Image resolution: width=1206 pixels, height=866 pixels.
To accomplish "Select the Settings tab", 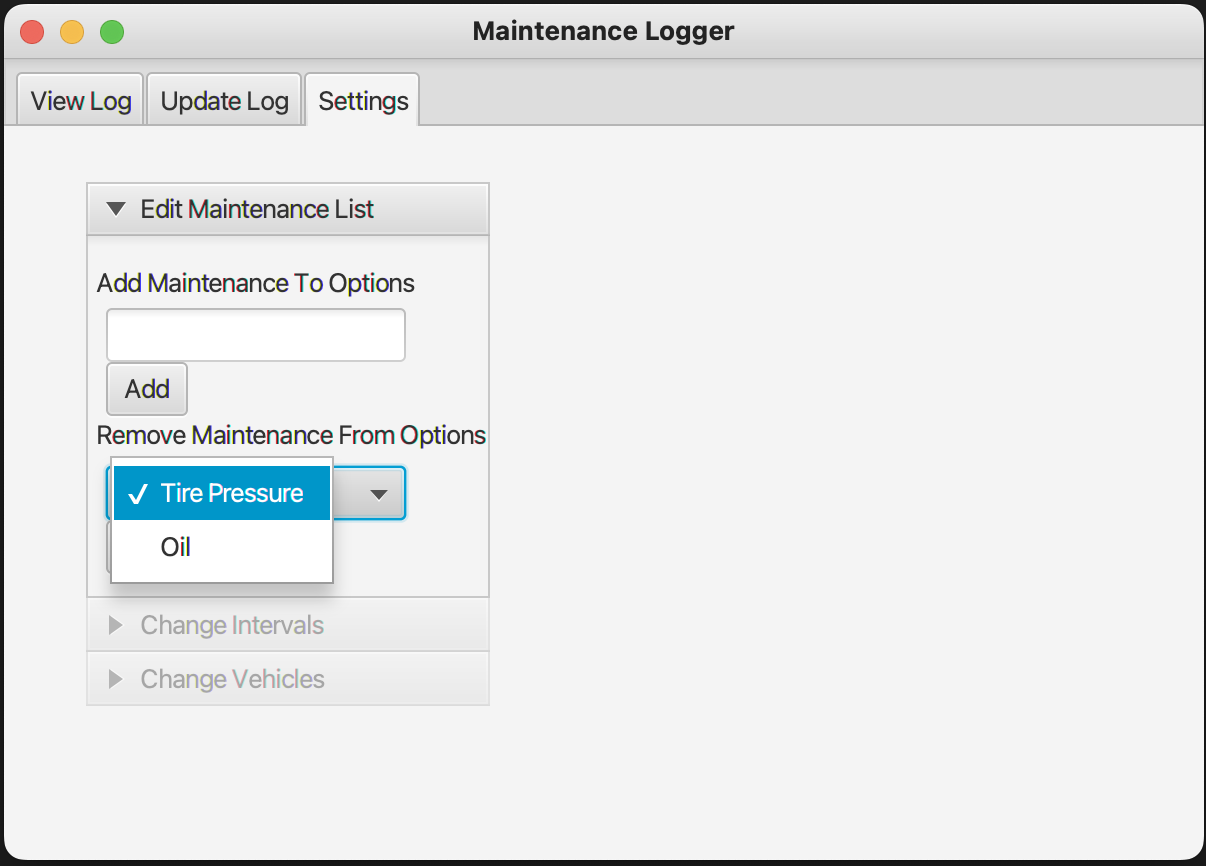I will coord(362,100).
